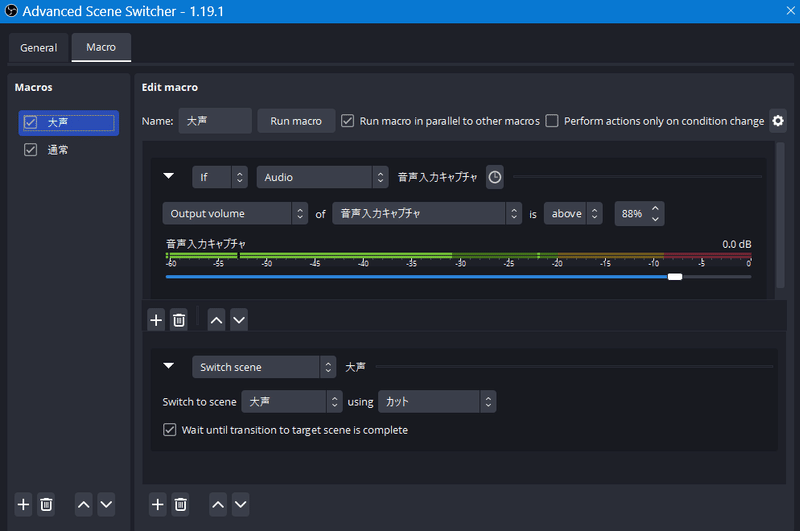This screenshot has width=800, height=531.
Task: Remove condition with trash icon
Action: point(179,320)
